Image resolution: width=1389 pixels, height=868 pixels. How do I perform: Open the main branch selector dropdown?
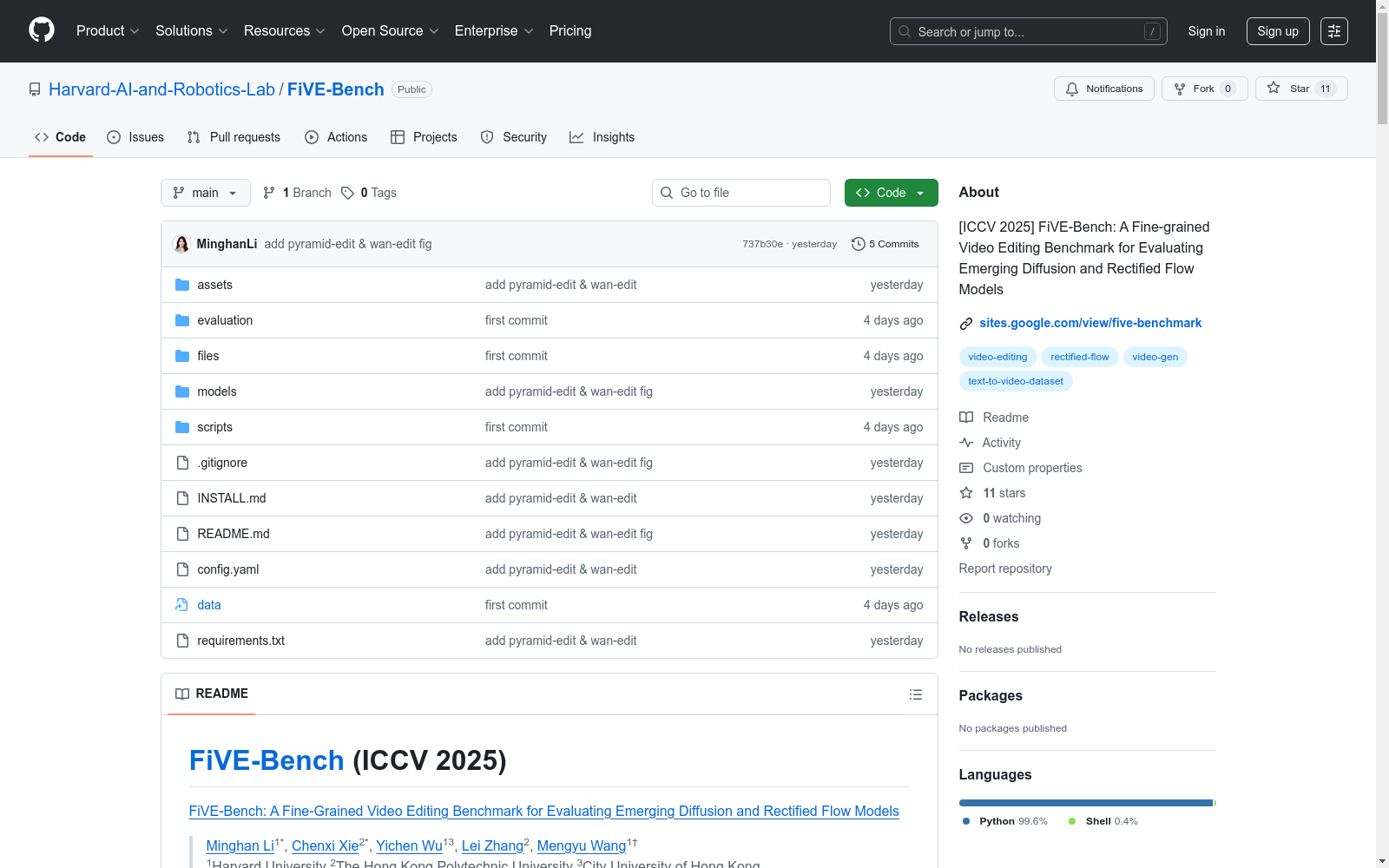[206, 193]
